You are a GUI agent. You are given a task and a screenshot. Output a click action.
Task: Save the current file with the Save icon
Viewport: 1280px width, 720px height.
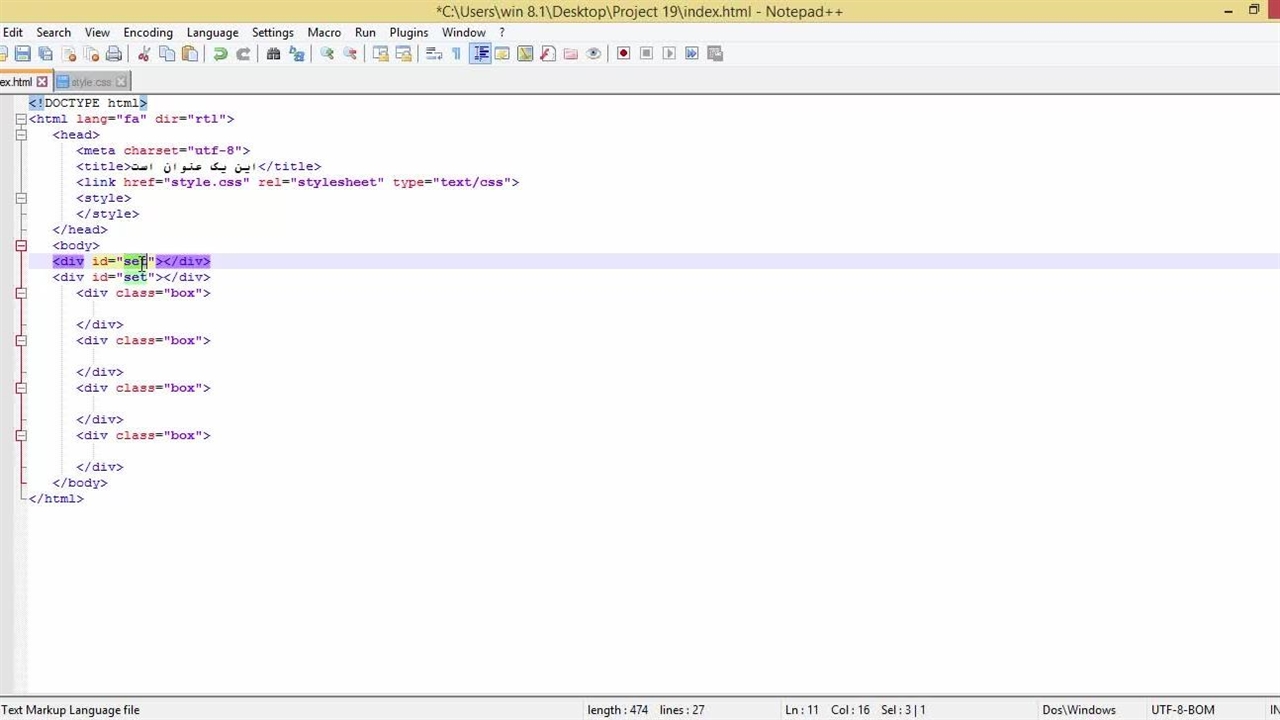pyautogui.click(x=22, y=54)
